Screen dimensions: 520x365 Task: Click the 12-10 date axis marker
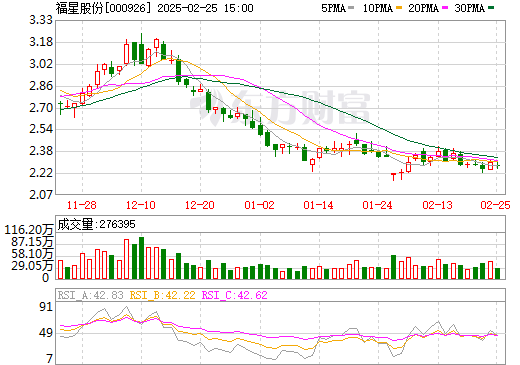click(141, 205)
